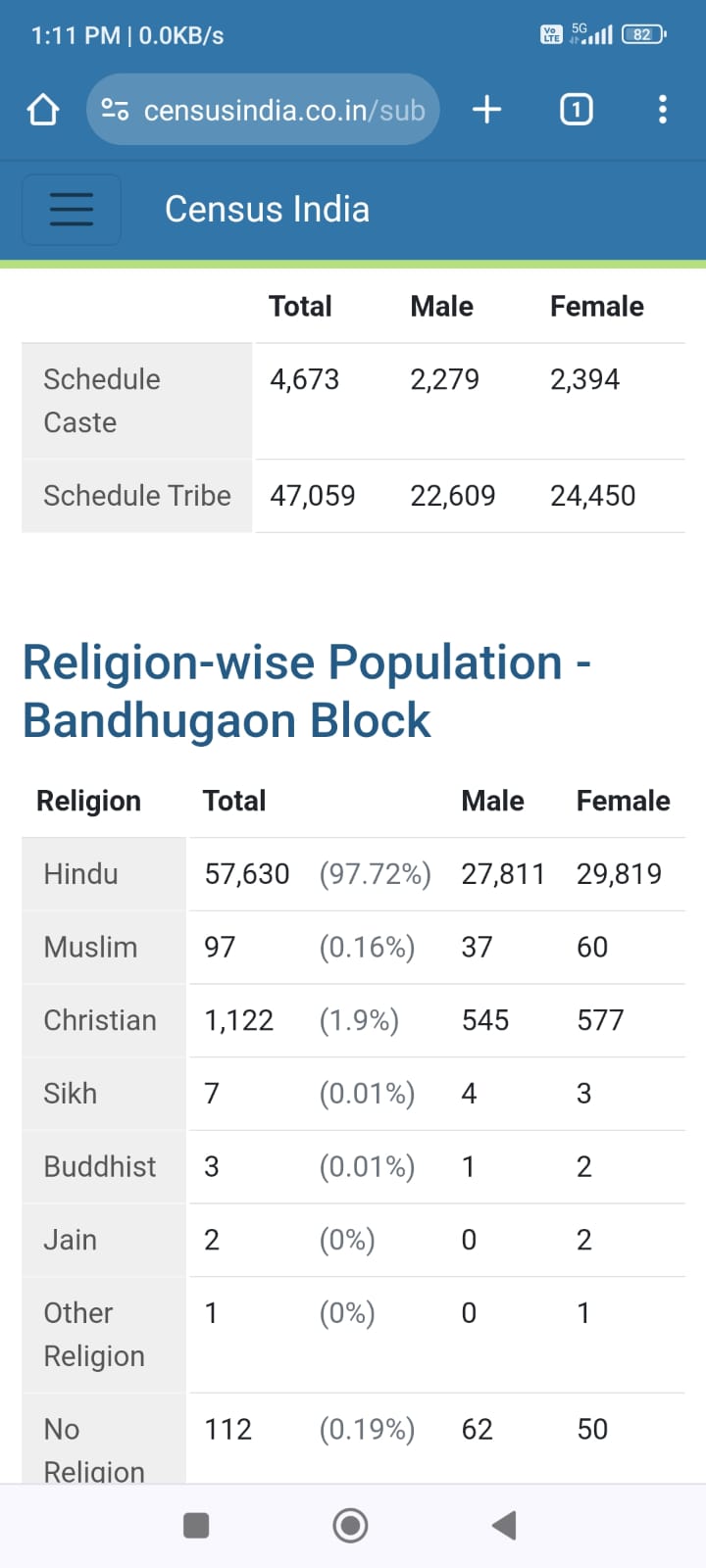This screenshot has height=1568, width=706.
Task: Tap the Schedule Tribe row label
Action: 136,496
